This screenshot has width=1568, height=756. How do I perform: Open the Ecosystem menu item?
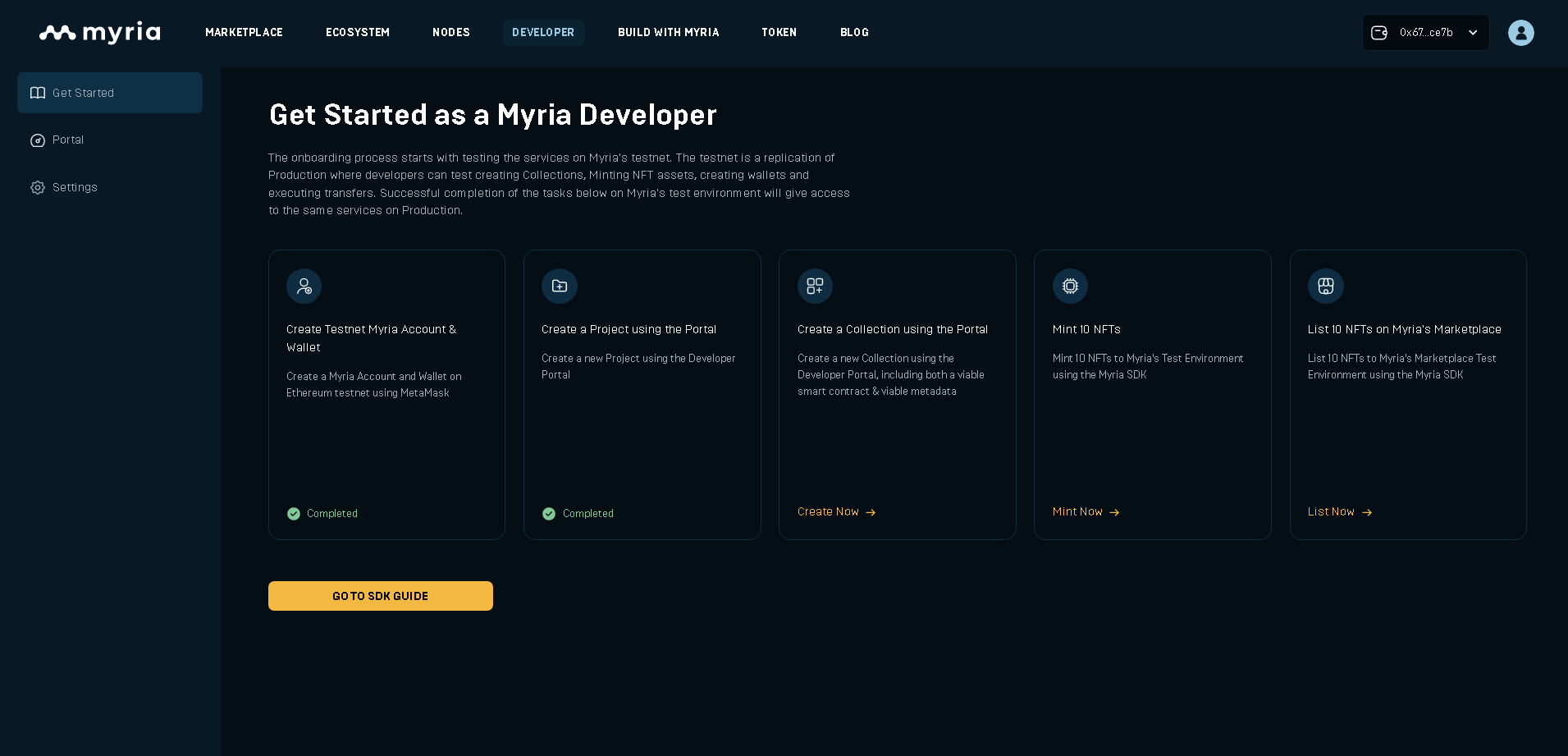[x=358, y=33]
